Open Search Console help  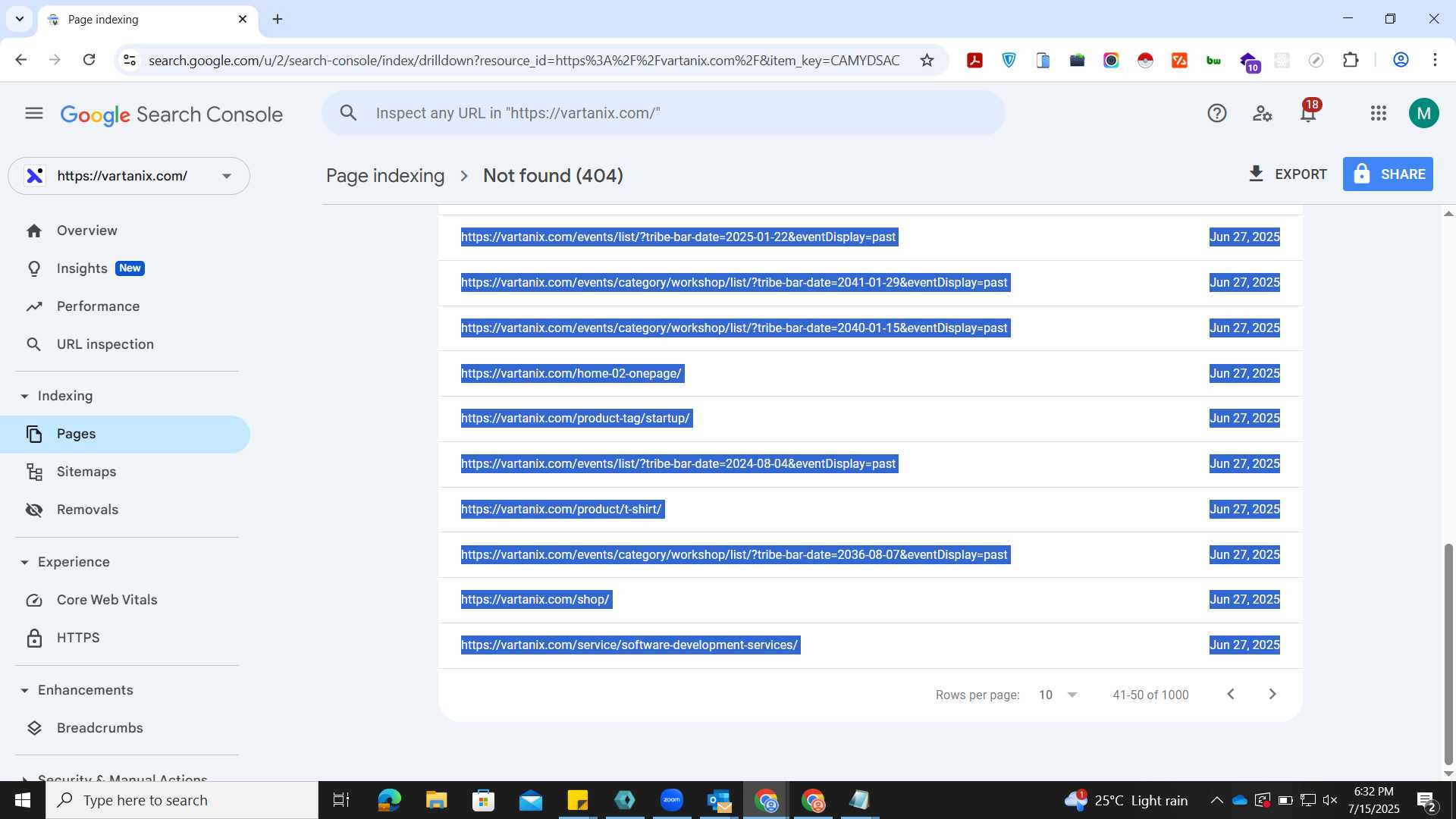[x=1217, y=114]
